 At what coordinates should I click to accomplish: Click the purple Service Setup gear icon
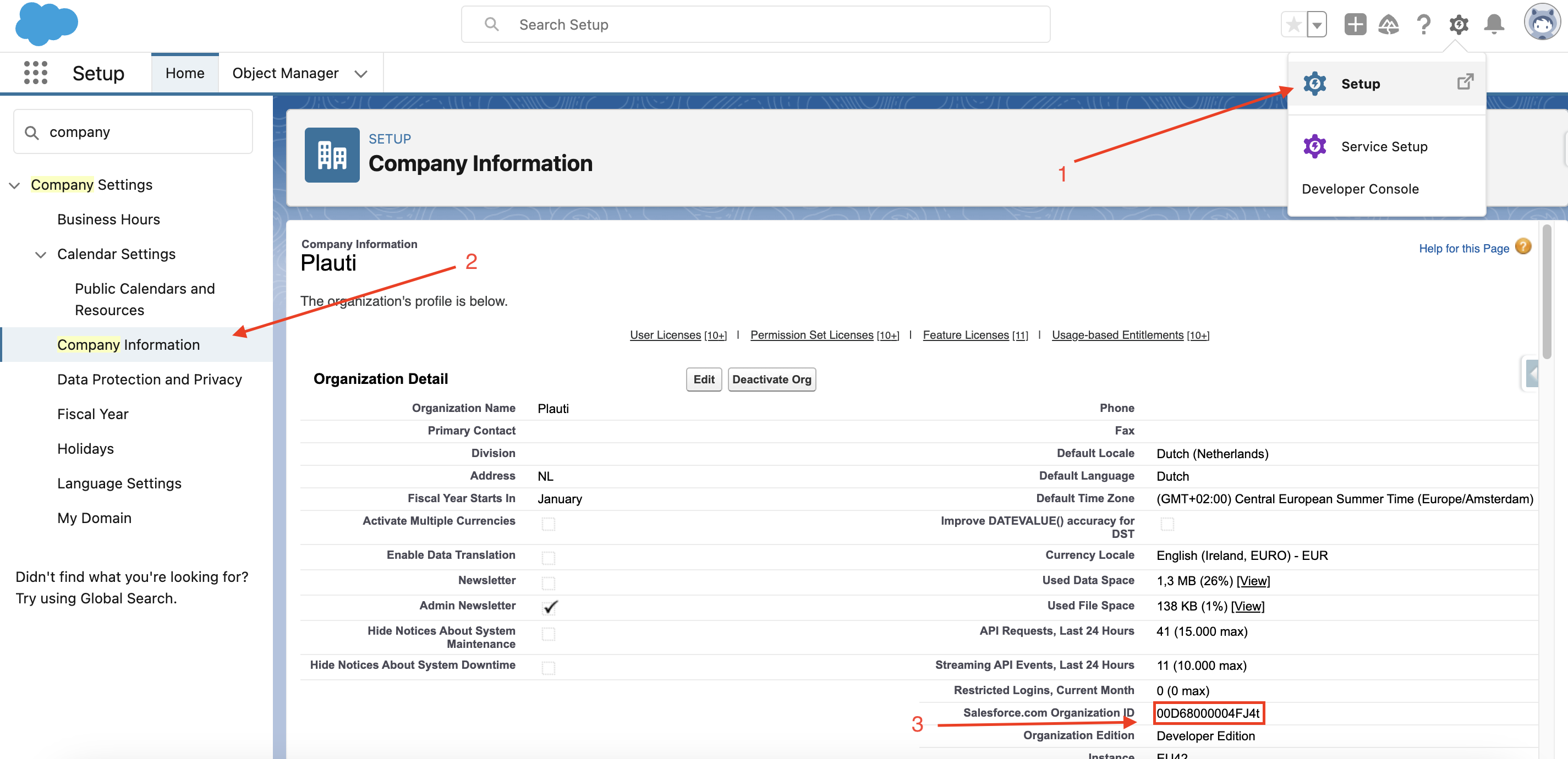pyautogui.click(x=1315, y=147)
